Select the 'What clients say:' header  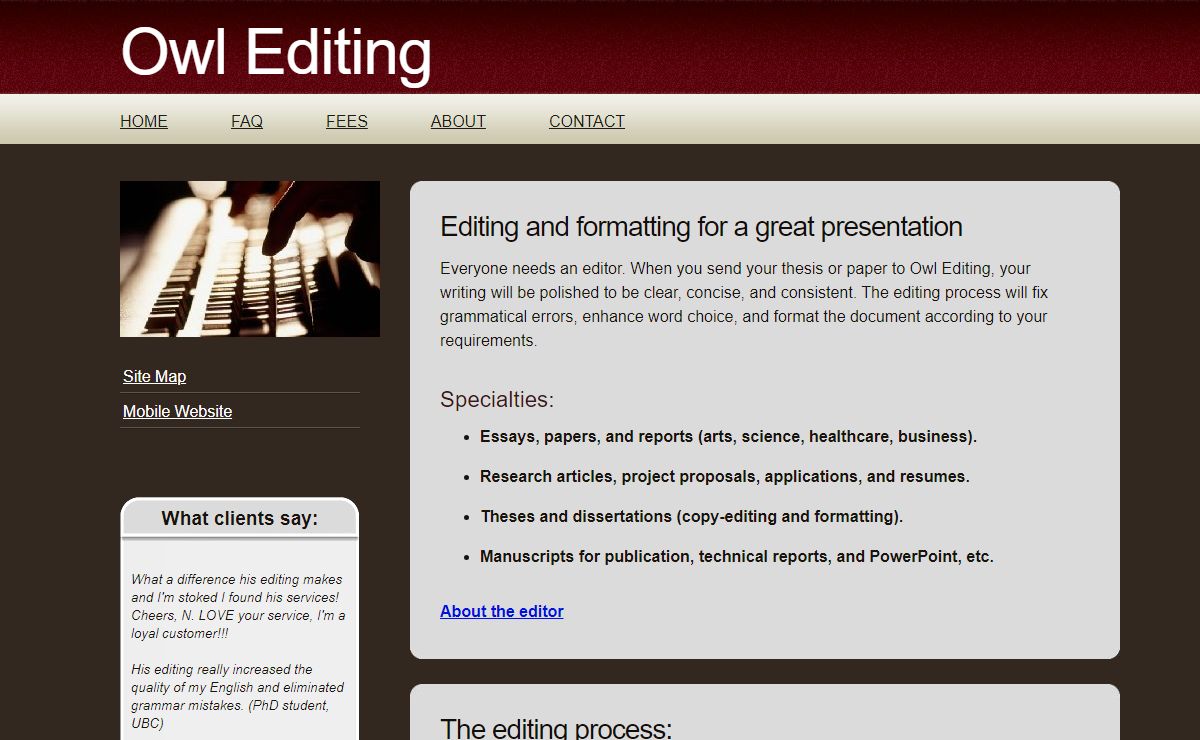(x=239, y=518)
